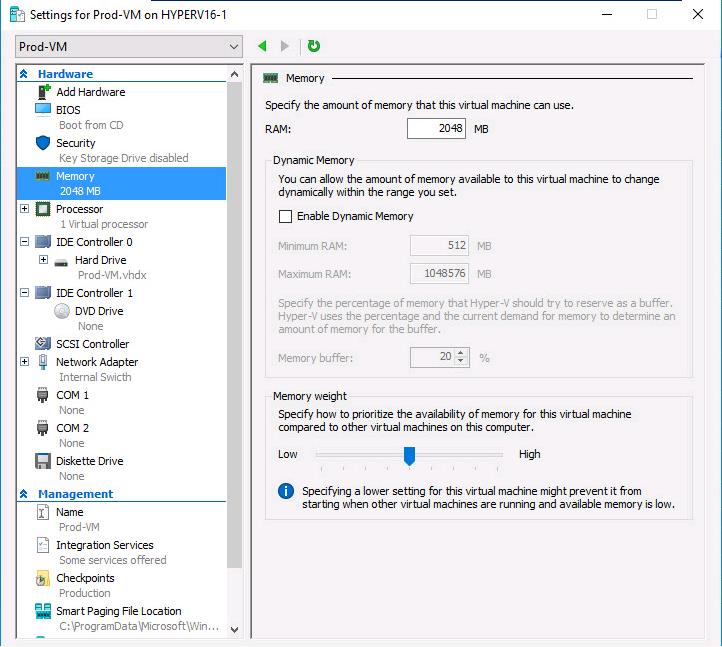Expand the Hard Drive tree node
The height and width of the screenshot is (647, 722).
(x=43, y=260)
